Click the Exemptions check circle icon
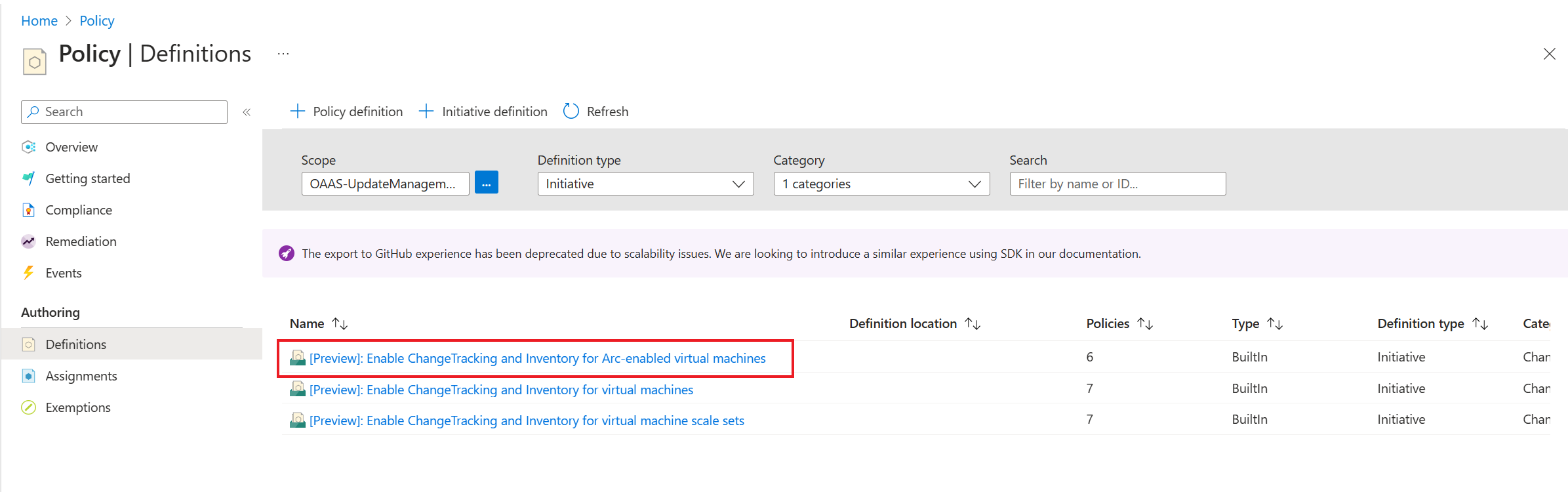The height and width of the screenshot is (492, 1568). [29, 407]
